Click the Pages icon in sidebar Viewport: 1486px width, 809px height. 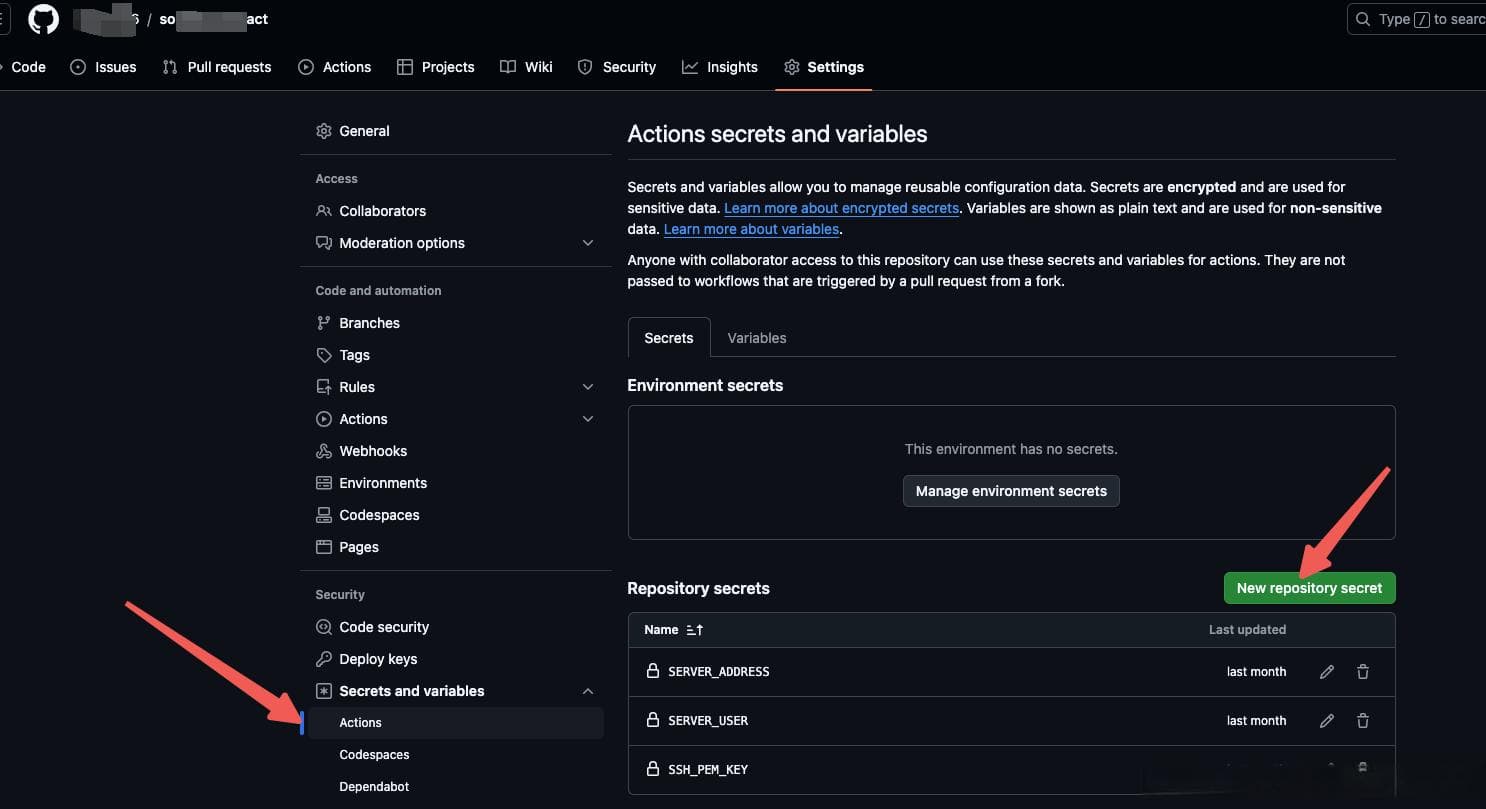click(324, 547)
